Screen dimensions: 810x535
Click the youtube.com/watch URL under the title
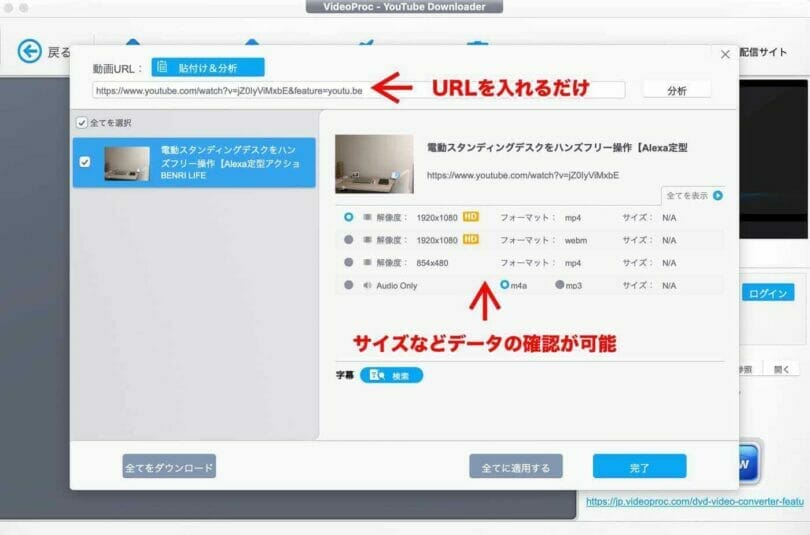[x=523, y=176]
